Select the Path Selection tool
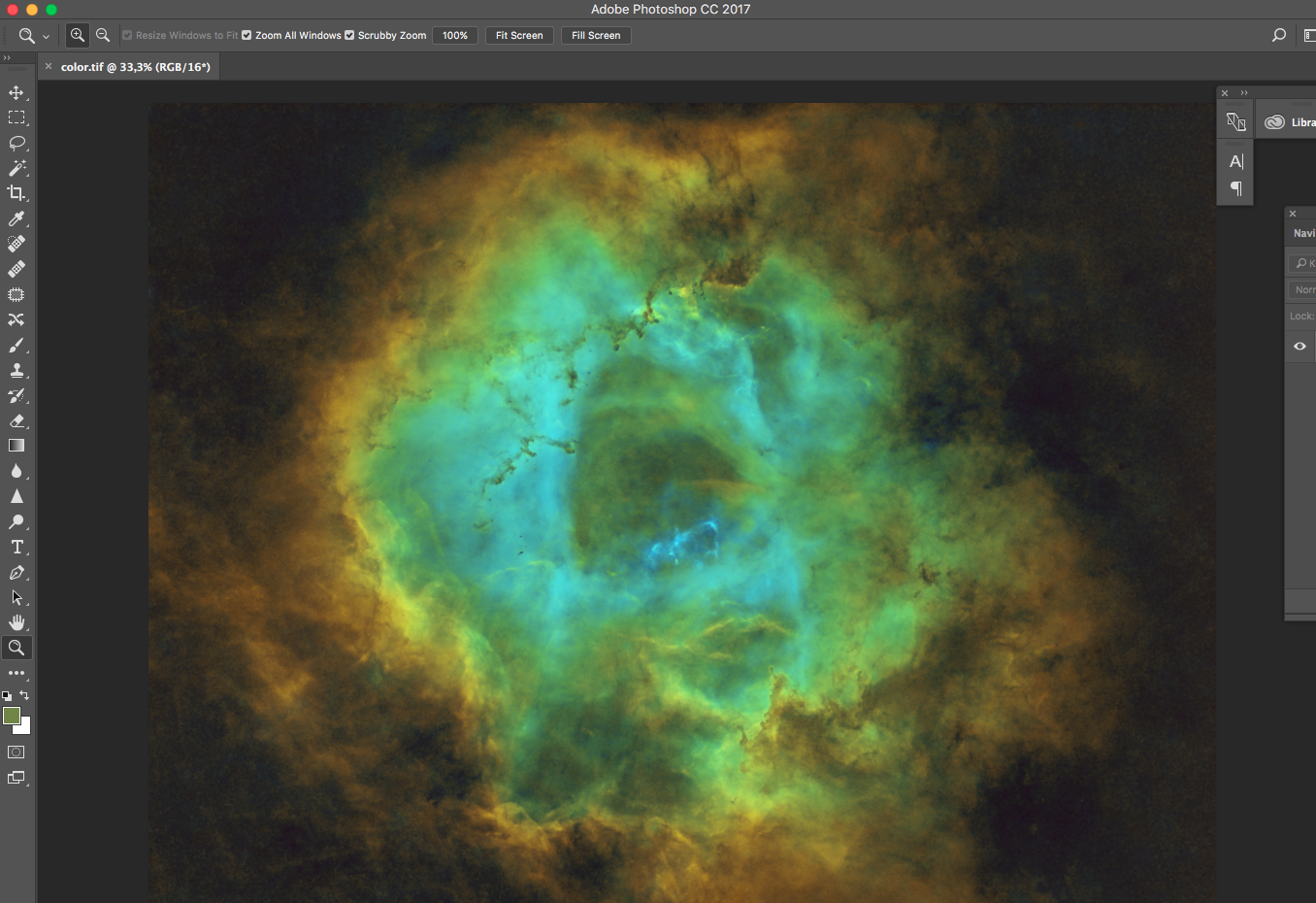This screenshot has height=903, width=1316. (16, 597)
